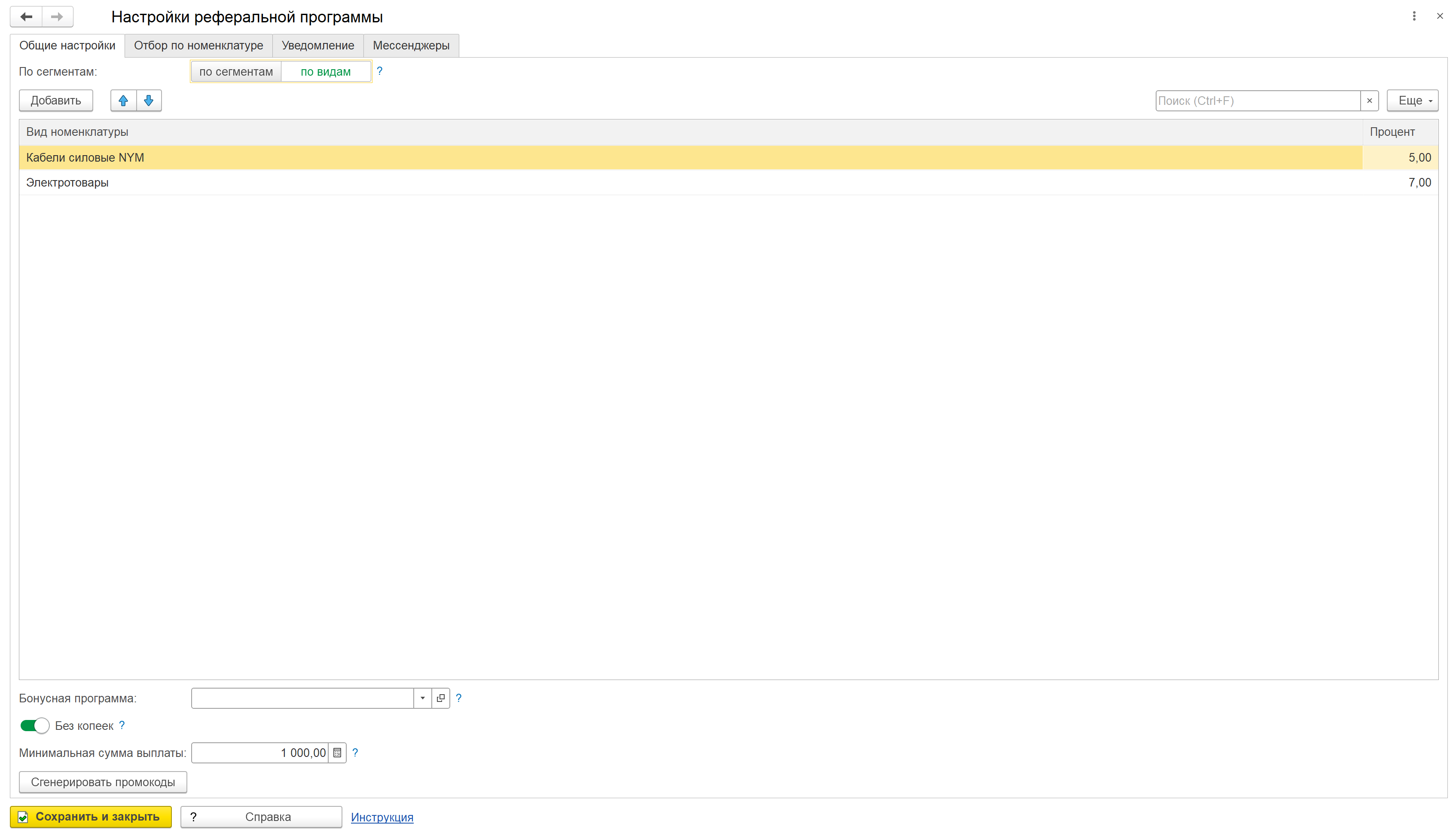Open the Еще dropdown menu
Viewport: 1456px width, 830px height.
coord(1412,100)
